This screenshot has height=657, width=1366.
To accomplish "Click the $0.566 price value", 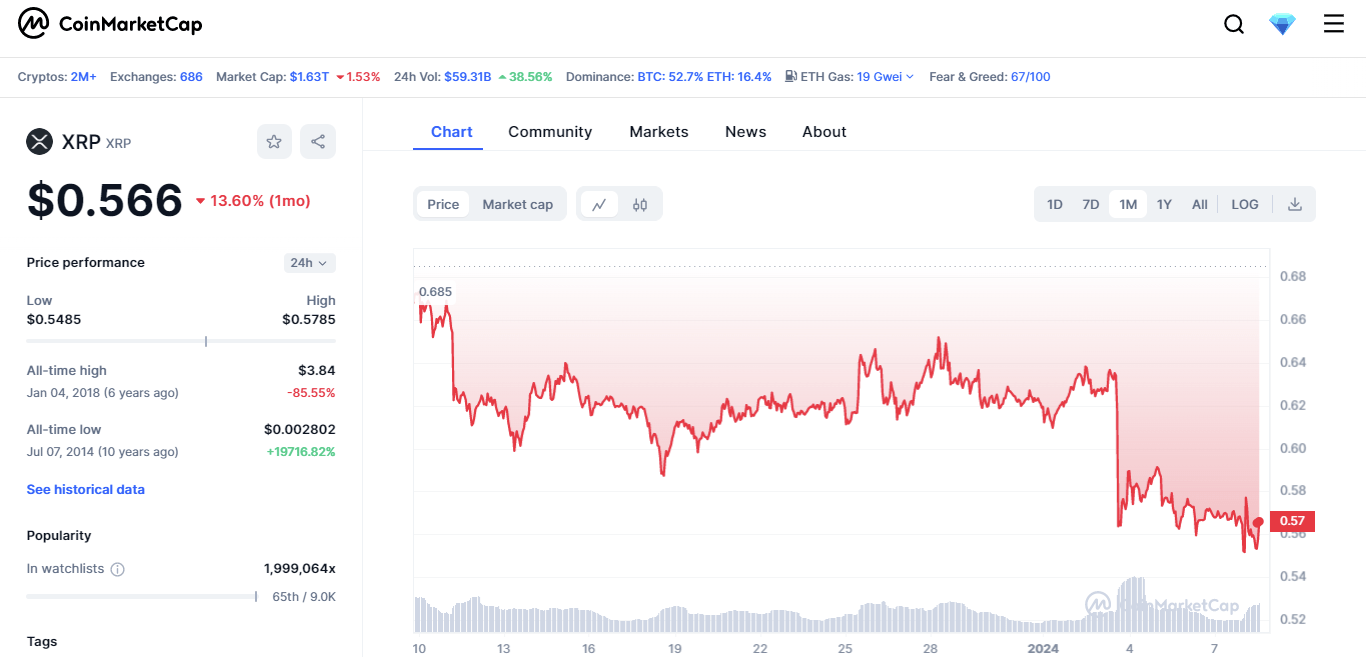I will pos(105,200).
